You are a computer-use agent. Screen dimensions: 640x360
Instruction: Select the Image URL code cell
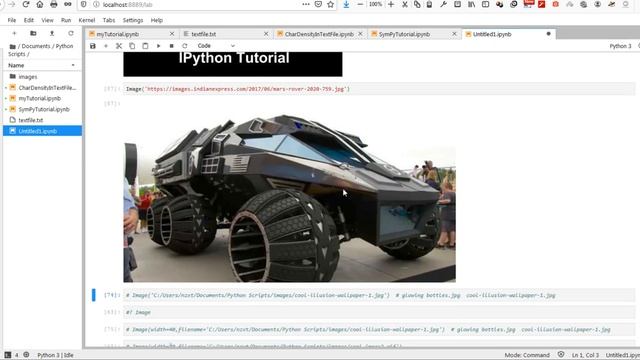[379, 89]
